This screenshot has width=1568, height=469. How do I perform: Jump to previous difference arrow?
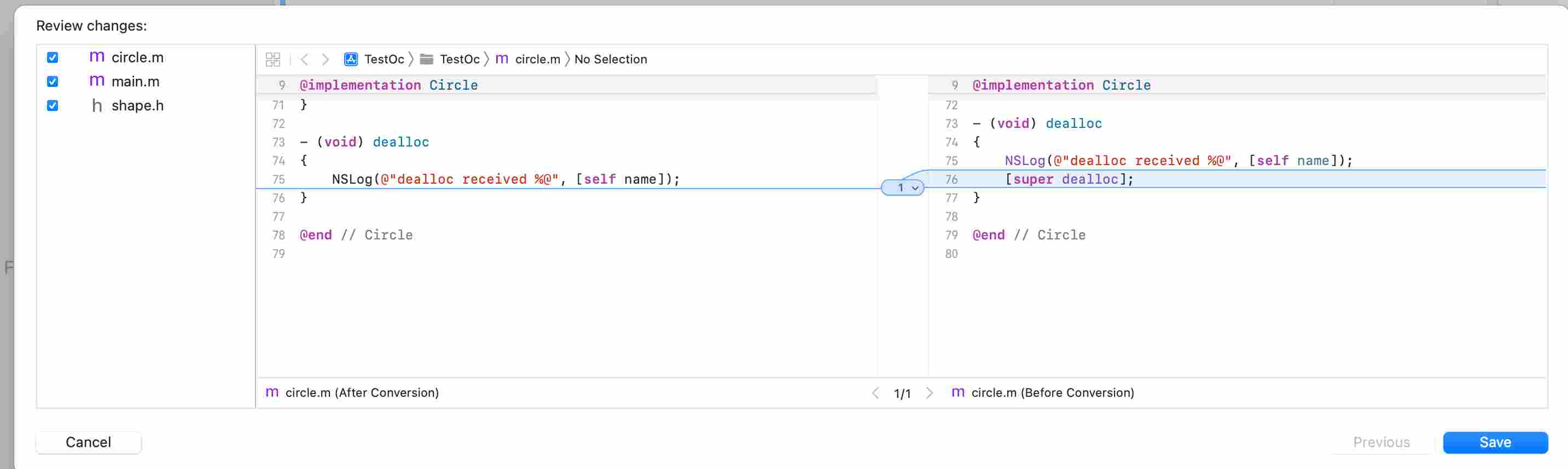click(x=875, y=393)
